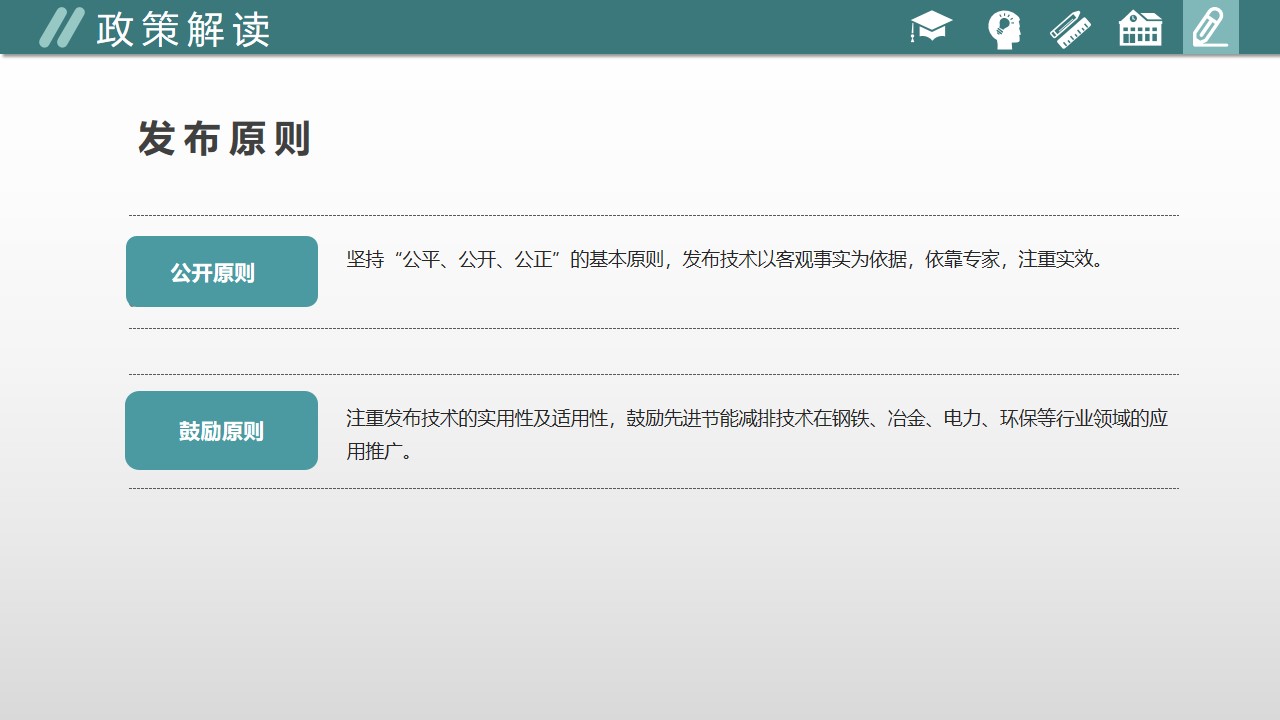Click the graduation cap icon
The height and width of the screenshot is (720, 1280).
[931, 27]
